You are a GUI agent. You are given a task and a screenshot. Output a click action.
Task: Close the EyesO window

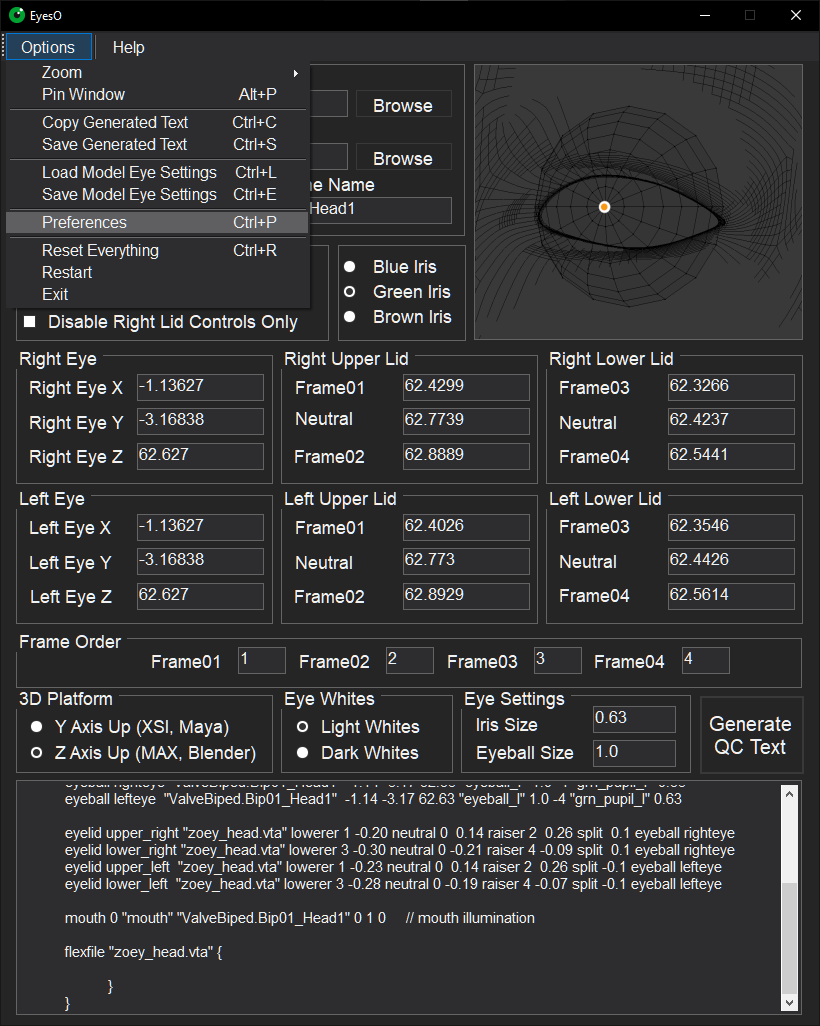point(796,15)
